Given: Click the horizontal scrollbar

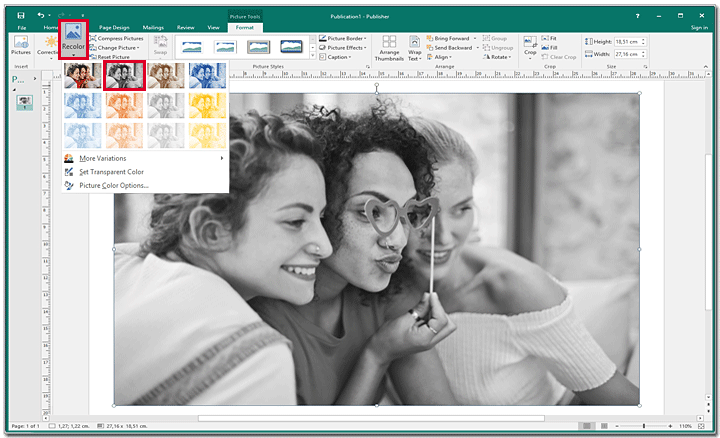Looking at the screenshot, I should [371, 418].
